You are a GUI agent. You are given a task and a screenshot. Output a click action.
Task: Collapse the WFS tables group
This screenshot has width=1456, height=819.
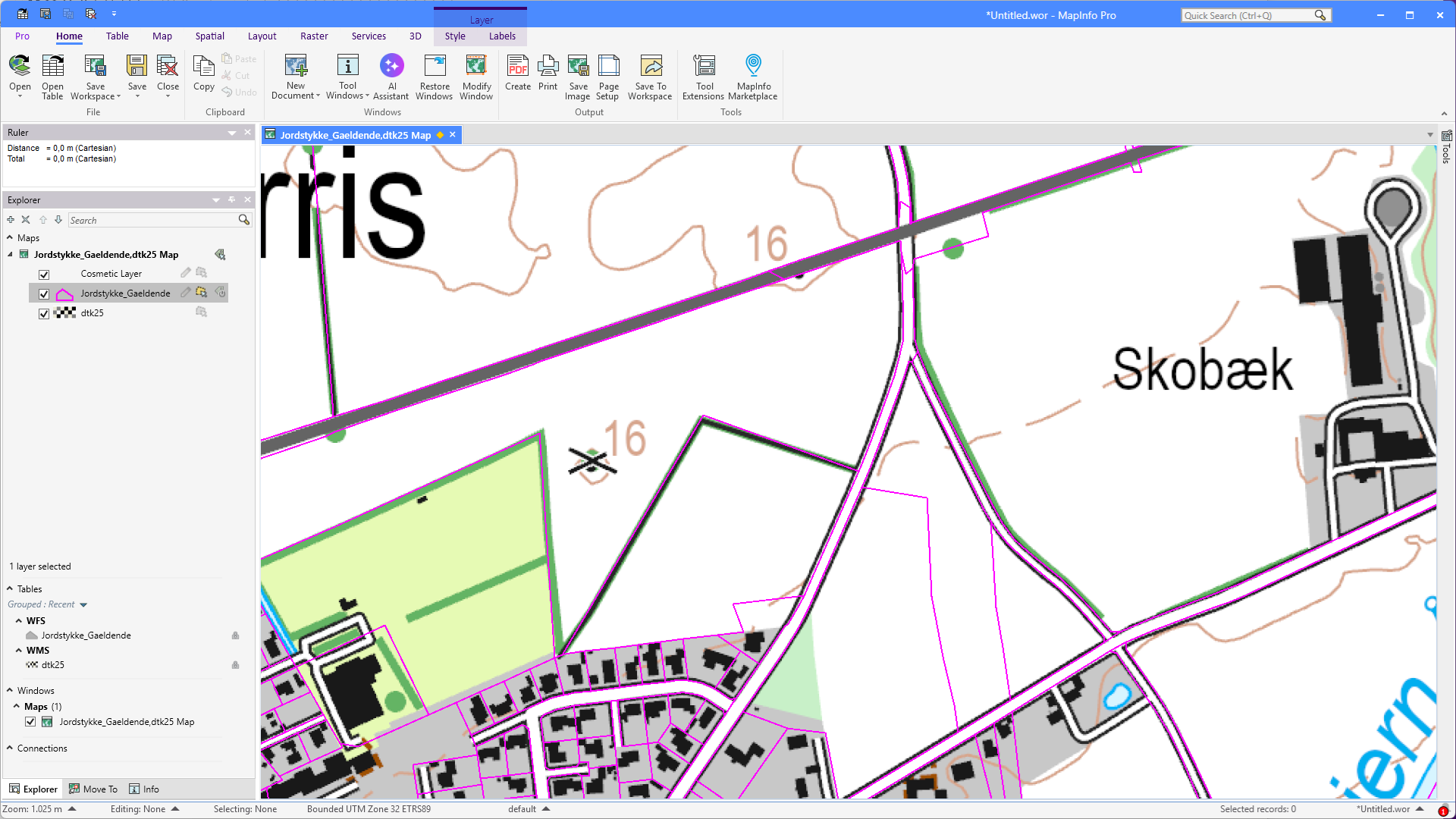point(18,621)
